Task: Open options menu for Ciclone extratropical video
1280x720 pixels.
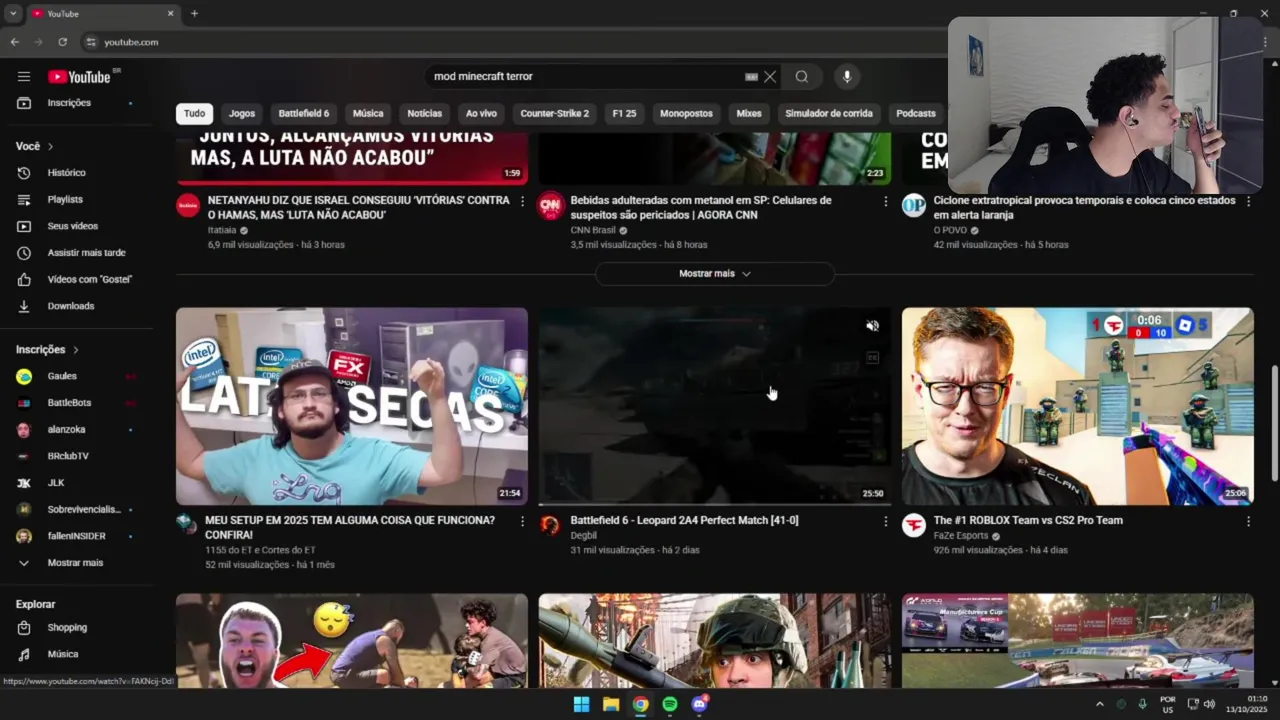Action: pos(1248,201)
